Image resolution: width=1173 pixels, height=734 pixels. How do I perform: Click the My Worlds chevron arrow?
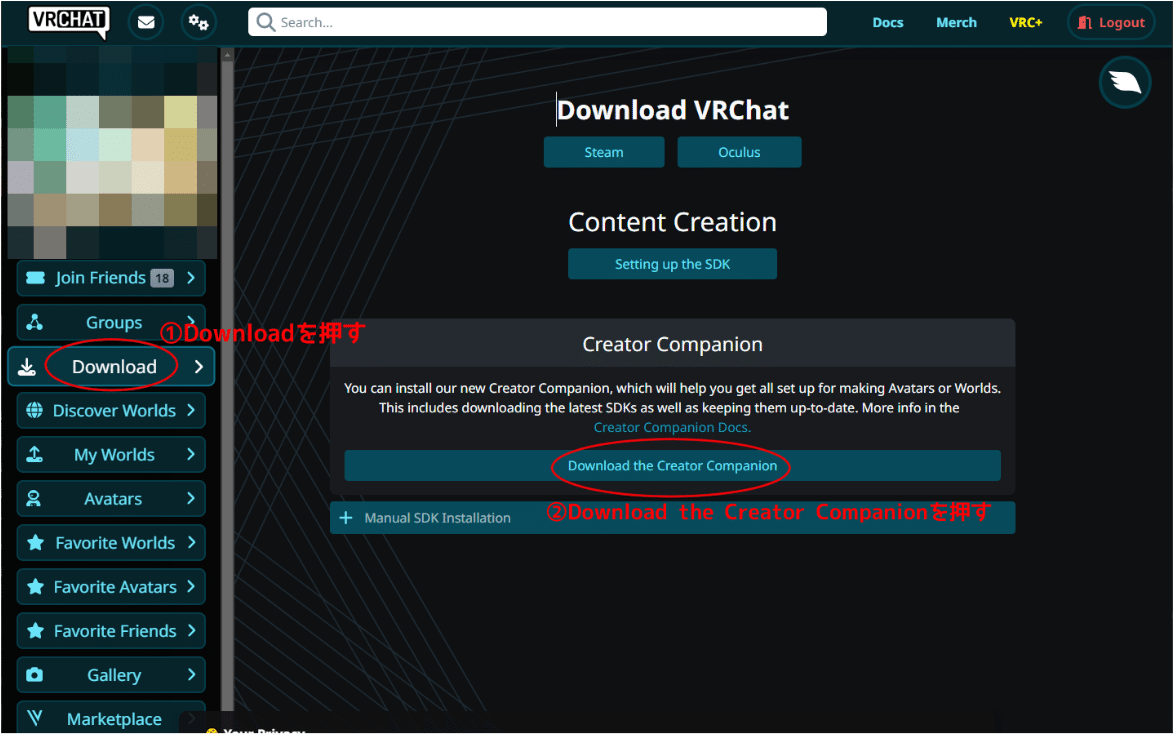point(191,454)
